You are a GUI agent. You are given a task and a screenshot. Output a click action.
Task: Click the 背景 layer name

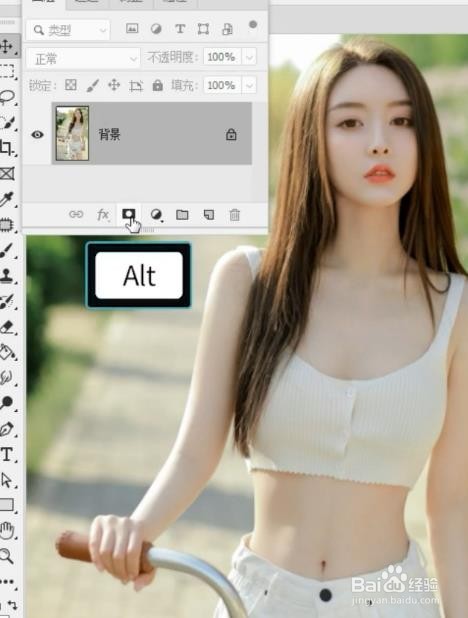point(109,135)
